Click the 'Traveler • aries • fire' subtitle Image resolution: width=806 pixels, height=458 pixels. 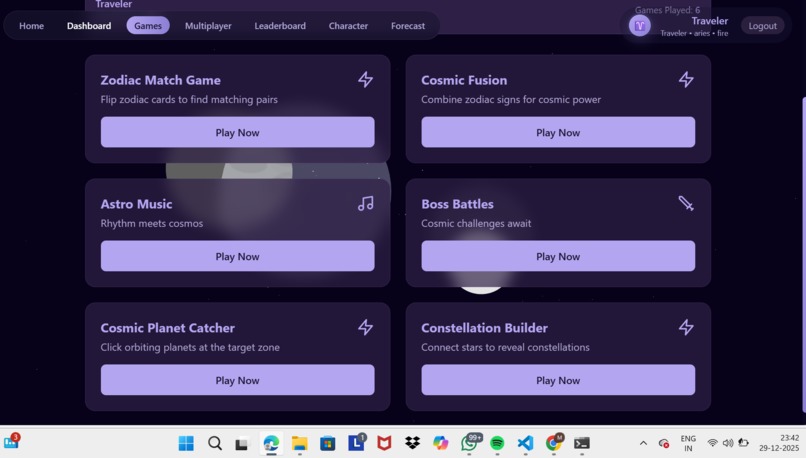(694, 33)
